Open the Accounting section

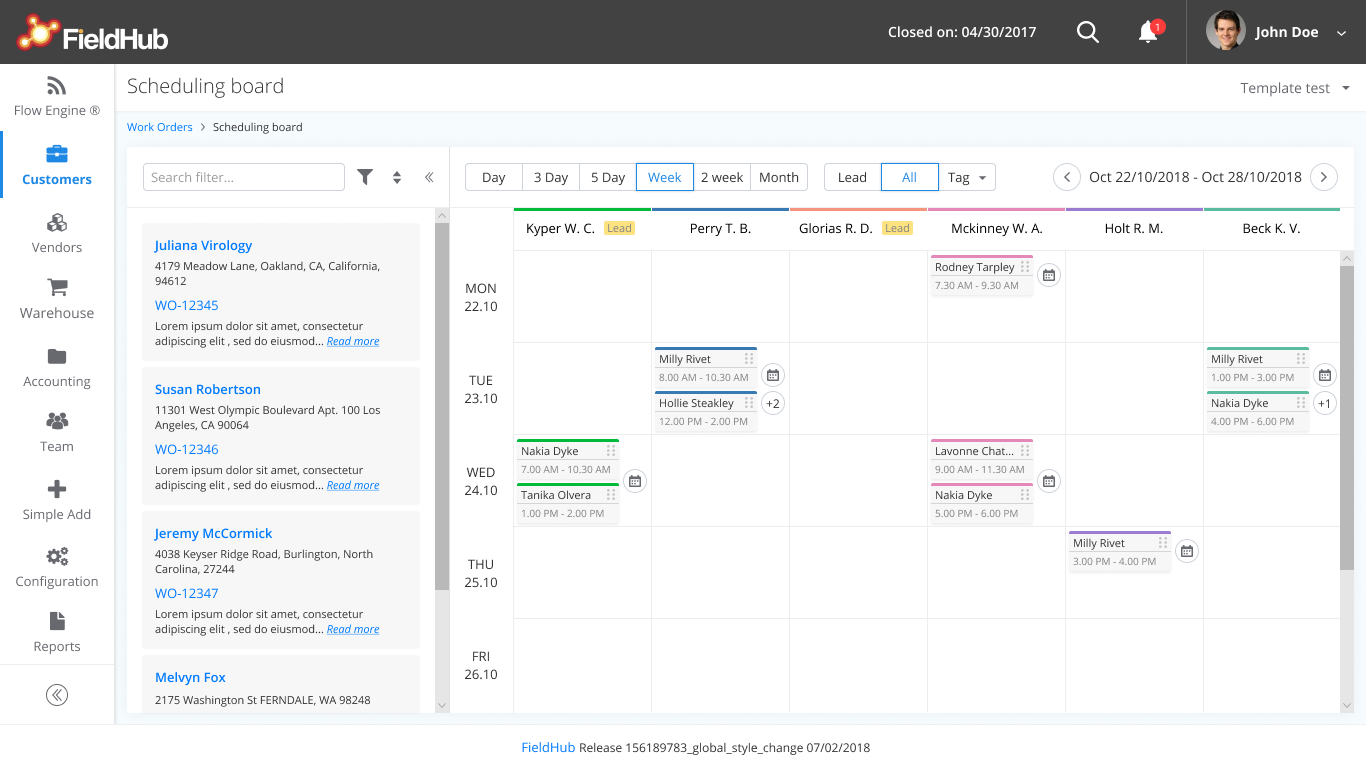[56, 368]
